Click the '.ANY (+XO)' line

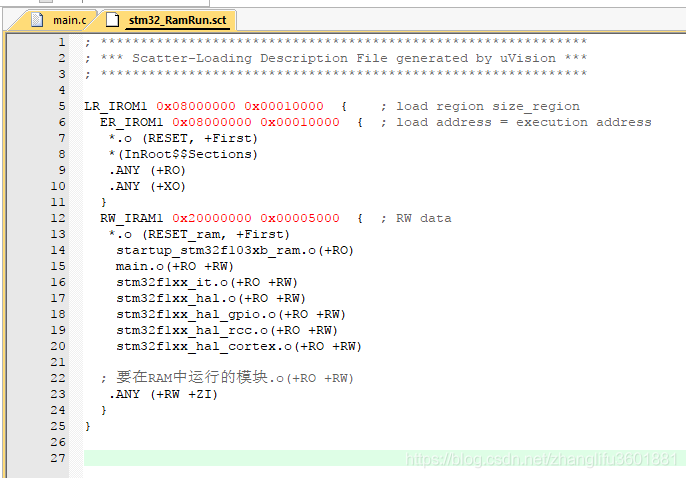(x=147, y=186)
